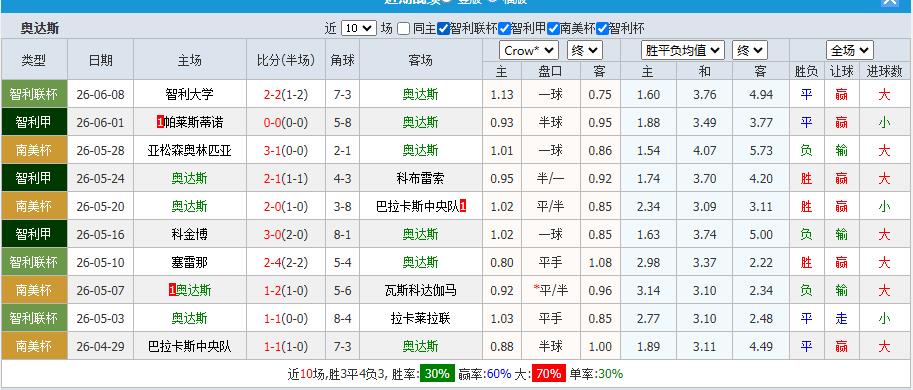Click the 角球 column header
The width and height of the screenshot is (913, 390).
coord(342,59)
